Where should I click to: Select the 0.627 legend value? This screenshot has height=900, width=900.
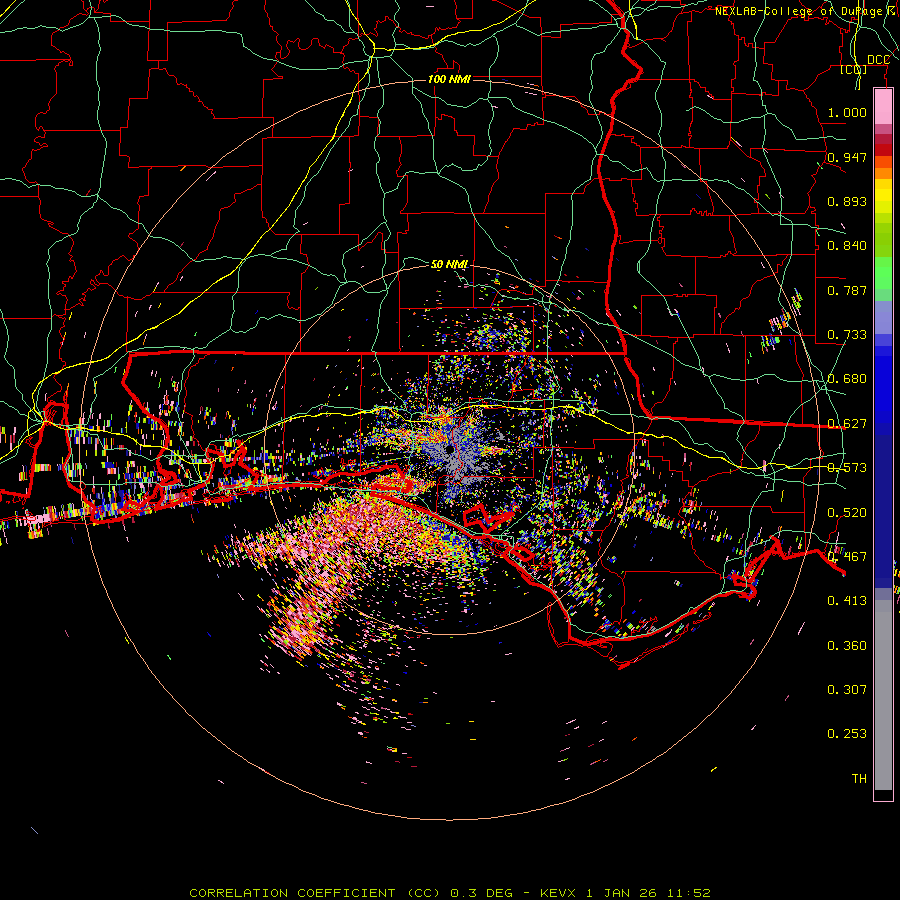847,424
